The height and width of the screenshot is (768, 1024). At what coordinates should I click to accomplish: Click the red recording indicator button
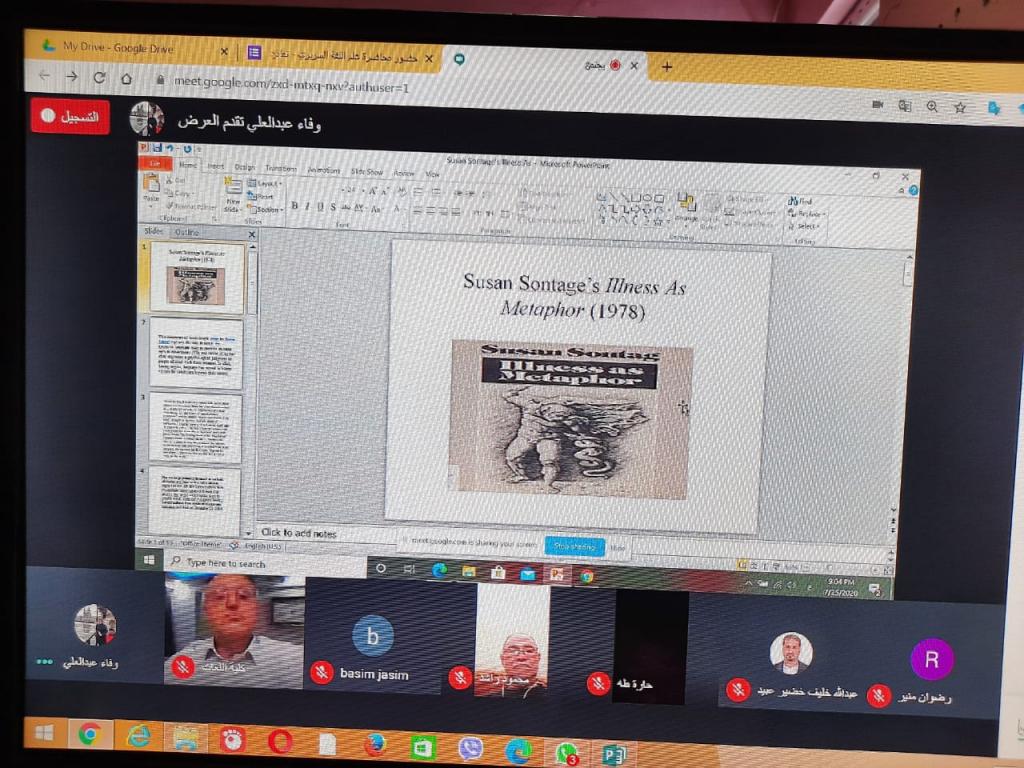pos(69,116)
